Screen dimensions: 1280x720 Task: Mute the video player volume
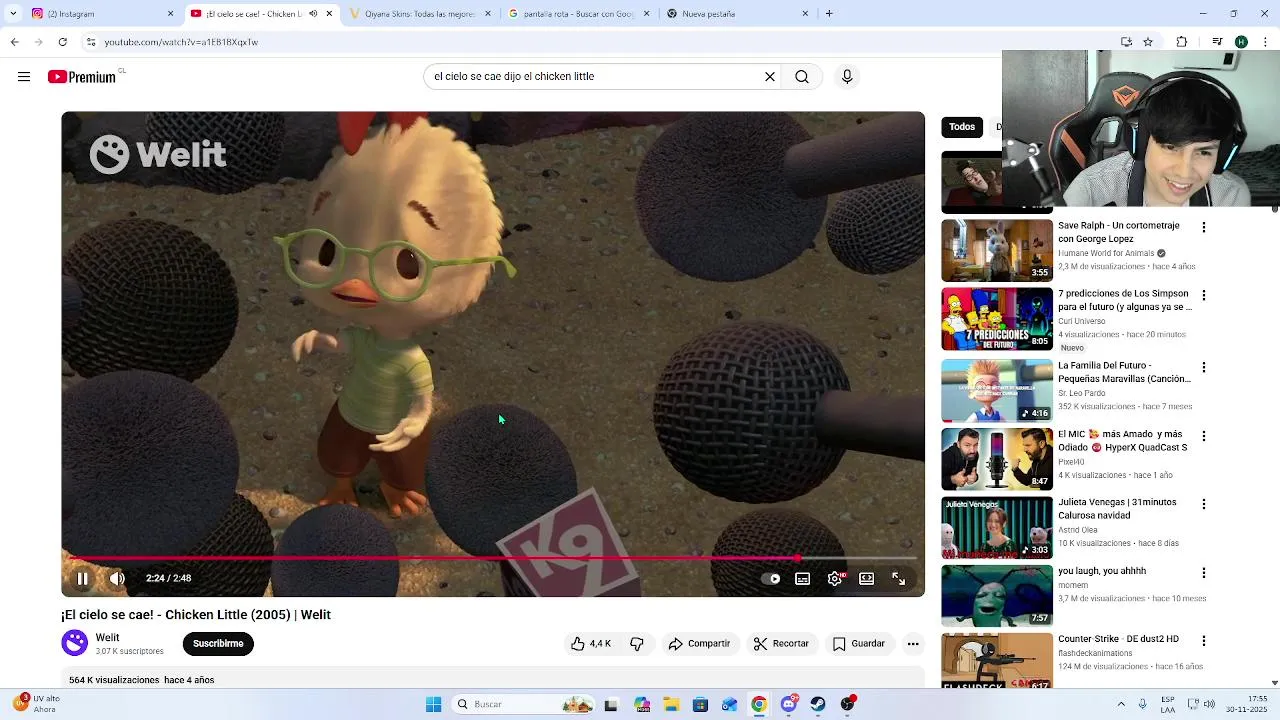click(x=117, y=578)
